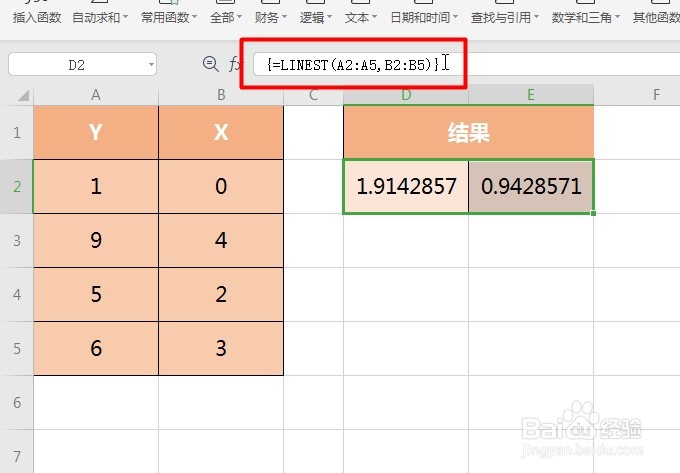Screen dimensions: 680x473
Task: Click the Select All corner triangle
Action: [24, 95]
